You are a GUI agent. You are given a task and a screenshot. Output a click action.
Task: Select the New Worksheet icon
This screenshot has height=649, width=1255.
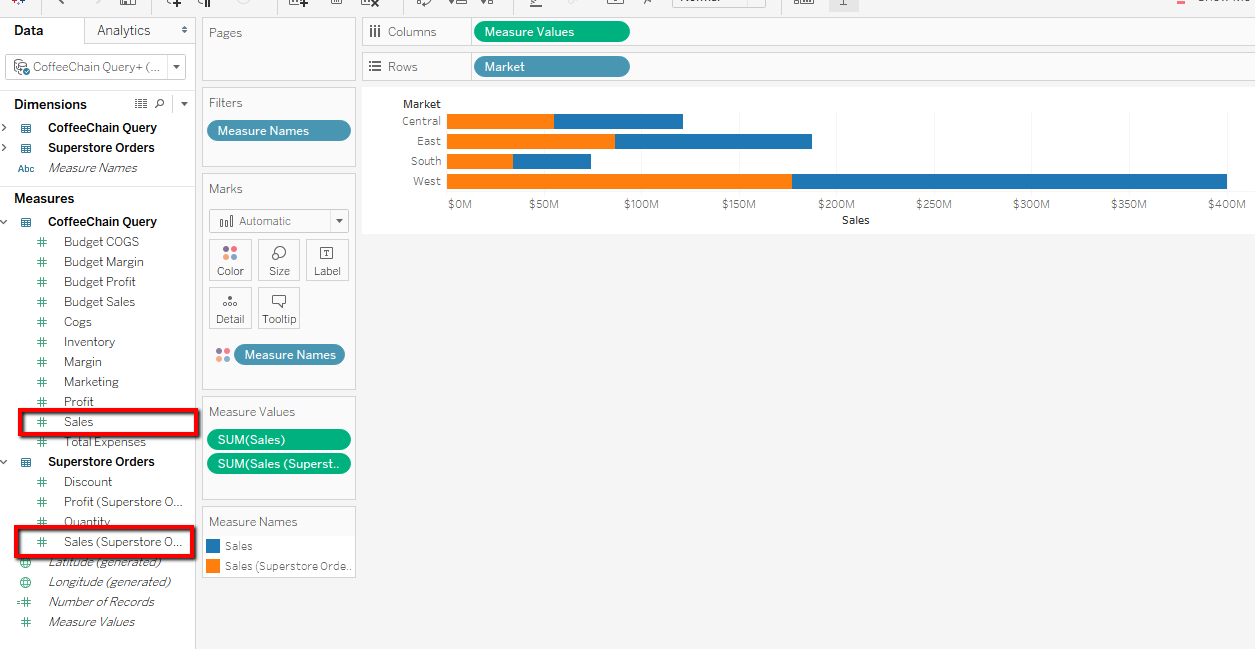298,5
